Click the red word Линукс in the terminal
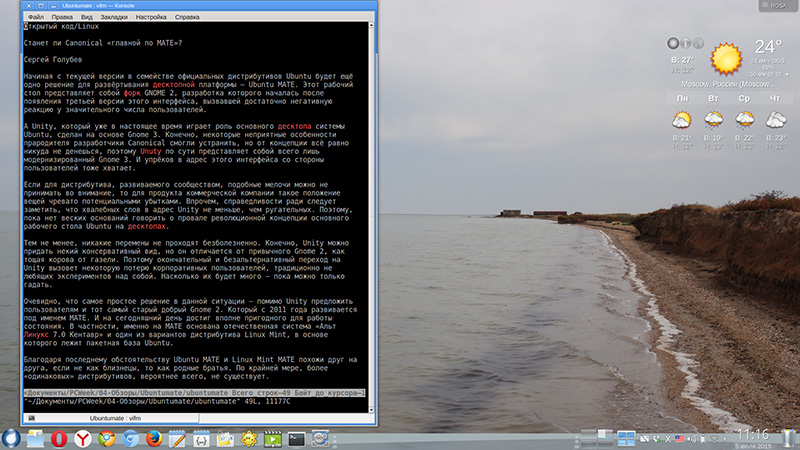This screenshot has width=800, height=450. pyautogui.click(x=36, y=335)
